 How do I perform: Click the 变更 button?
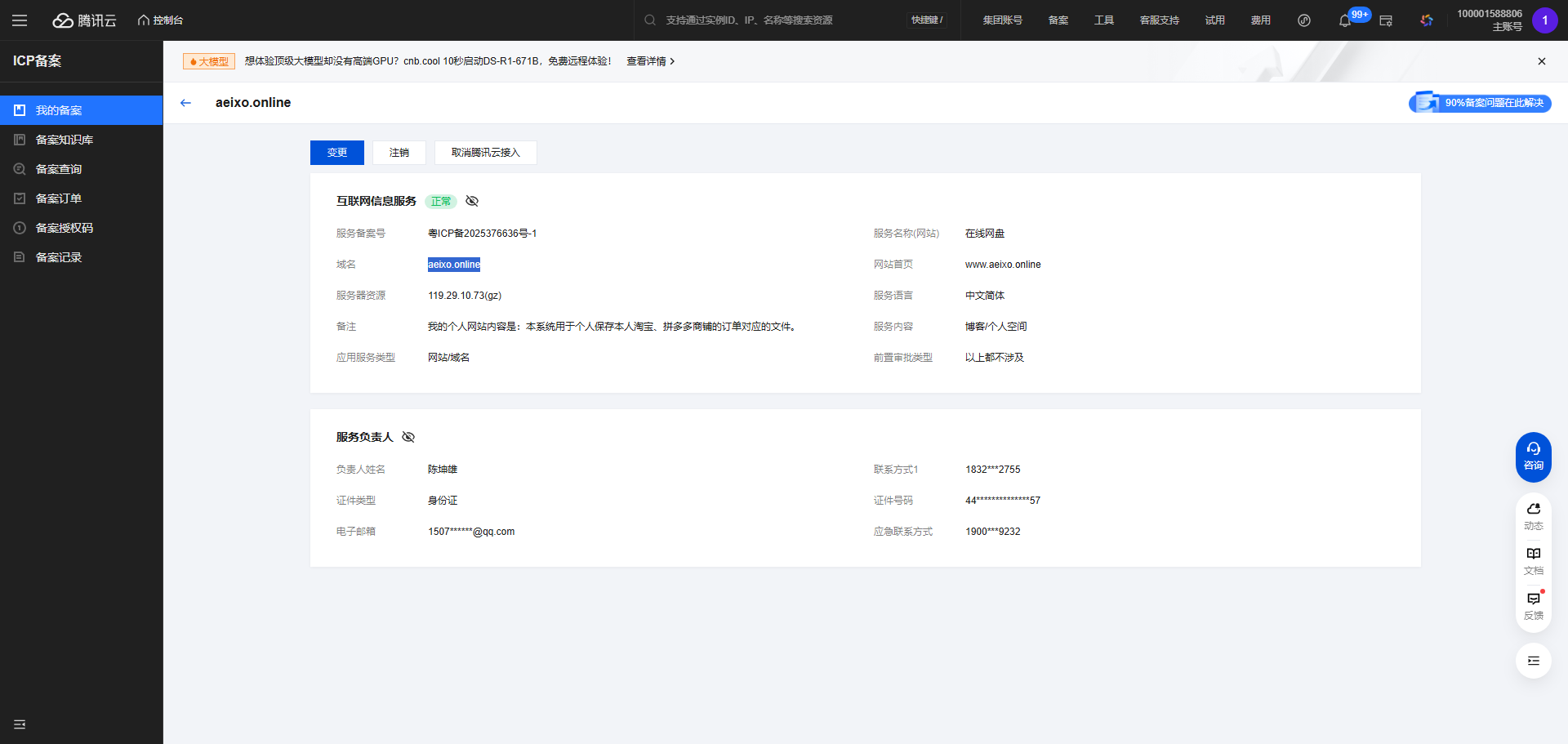337,153
